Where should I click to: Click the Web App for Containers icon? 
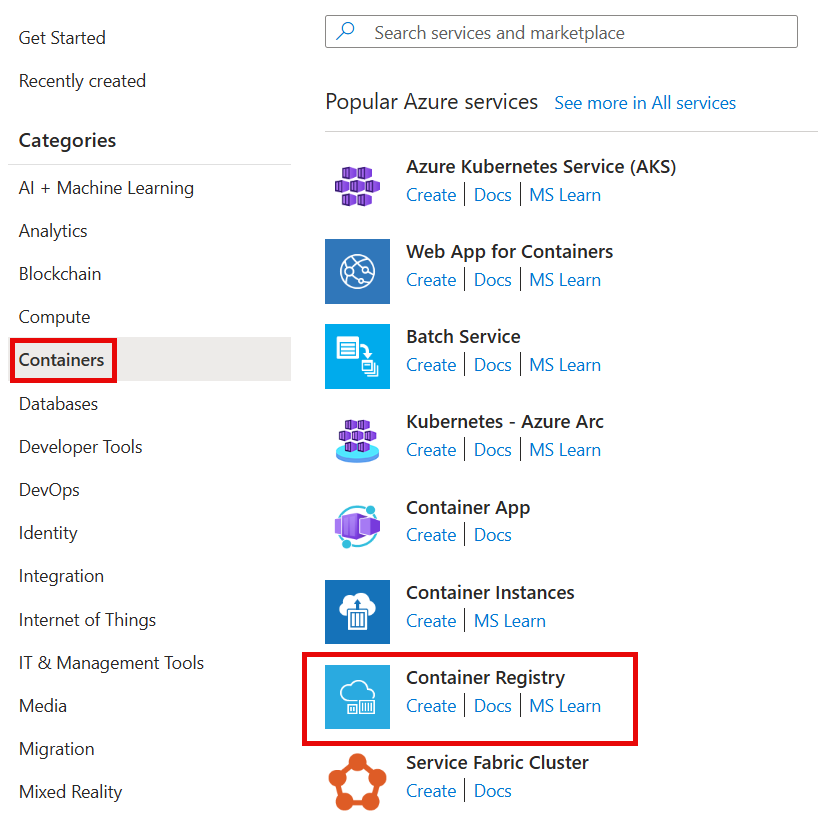(357, 271)
